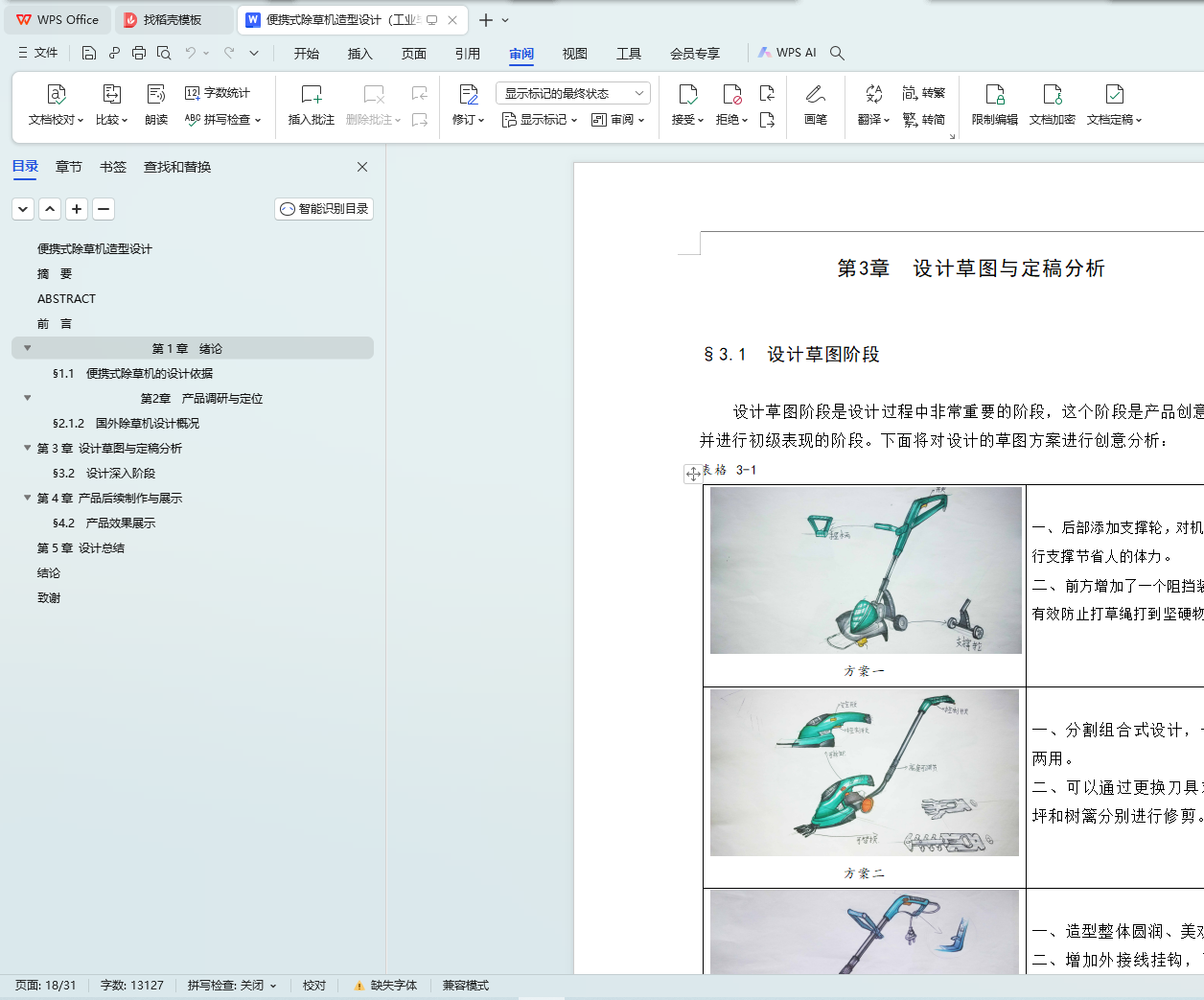Switch to the 开始 ribbon tab
This screenshot has width=1204, height=1000.
point(307,53)
